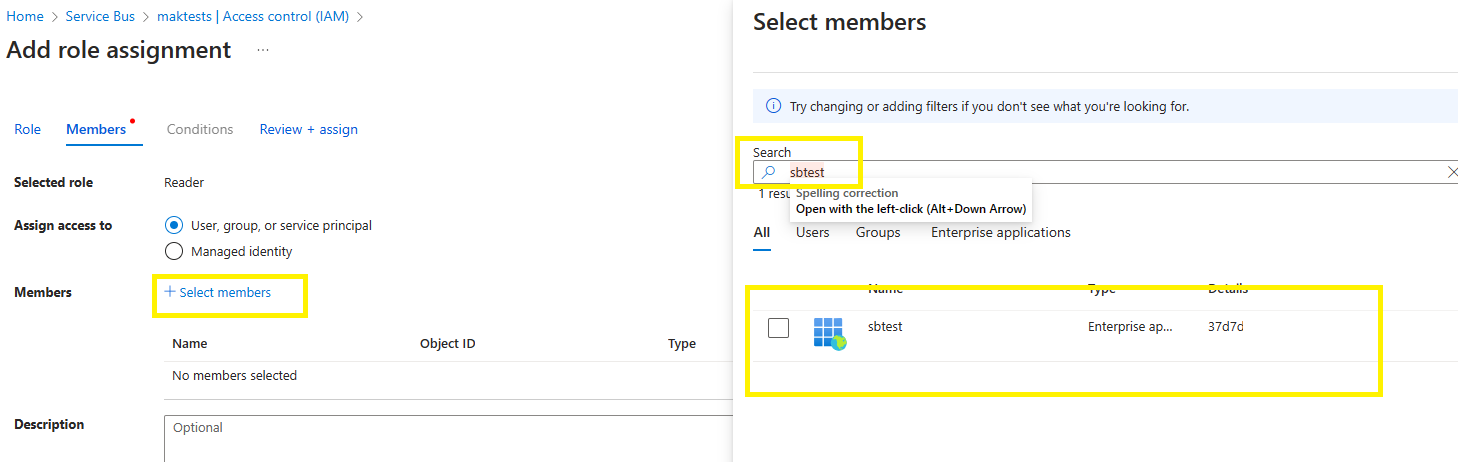Click the + Select members link
Screen dimensions: 1458x462
coord(218,292)
